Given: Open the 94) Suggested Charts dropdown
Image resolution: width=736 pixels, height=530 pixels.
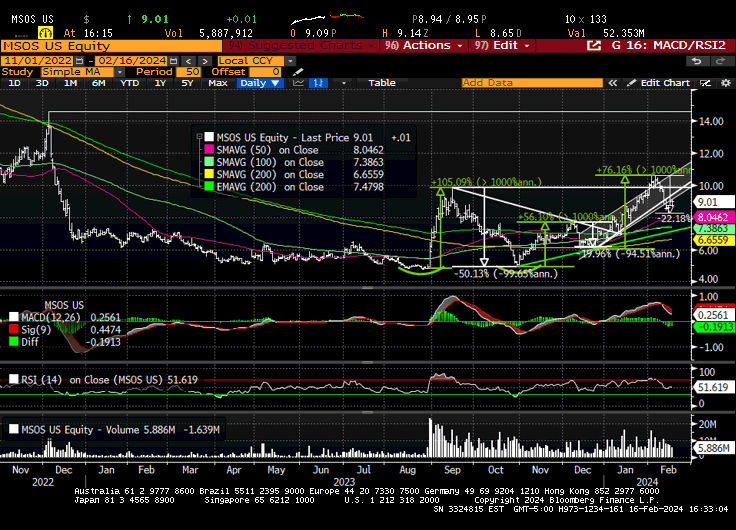Looking at the screenshot, I should 301,46.
